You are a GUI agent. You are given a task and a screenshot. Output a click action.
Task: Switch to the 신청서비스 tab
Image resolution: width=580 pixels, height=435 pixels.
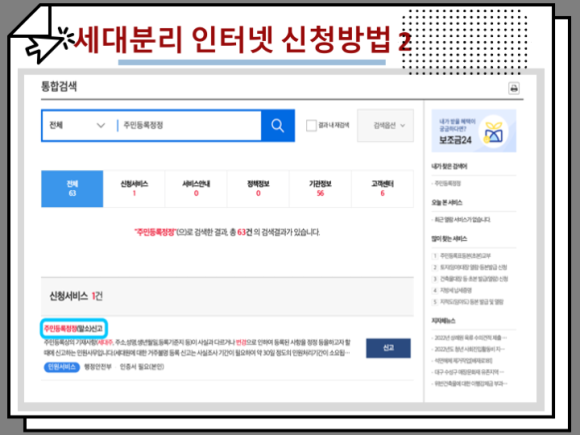[x=134, y=189]
